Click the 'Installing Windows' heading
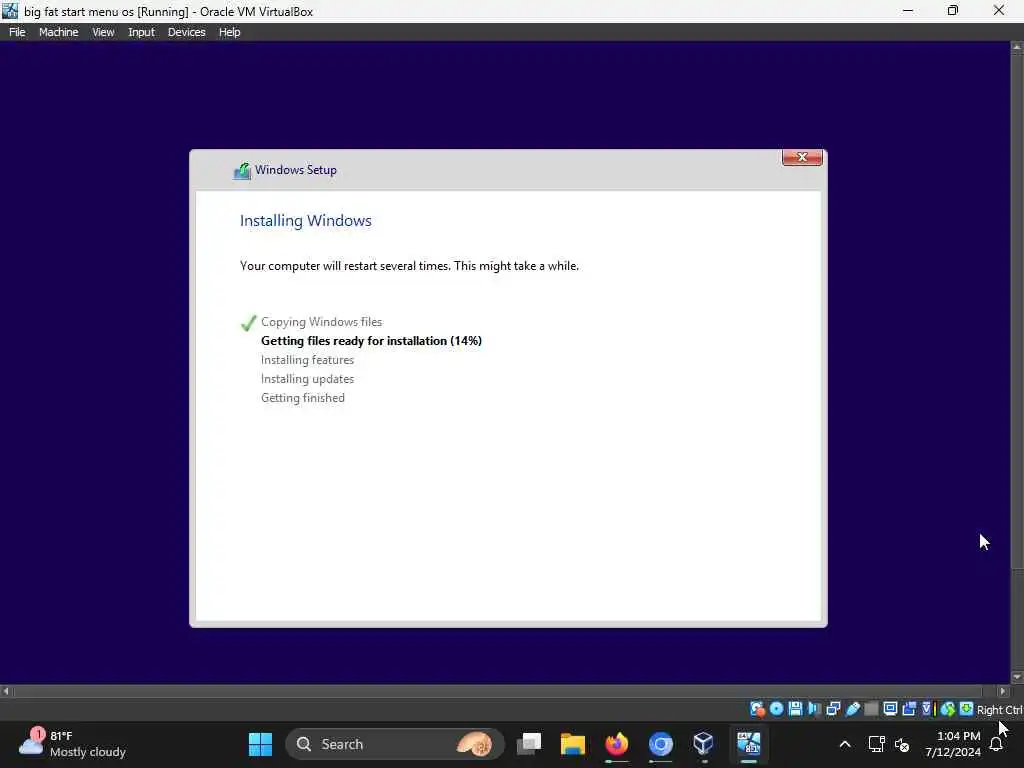 306,221
